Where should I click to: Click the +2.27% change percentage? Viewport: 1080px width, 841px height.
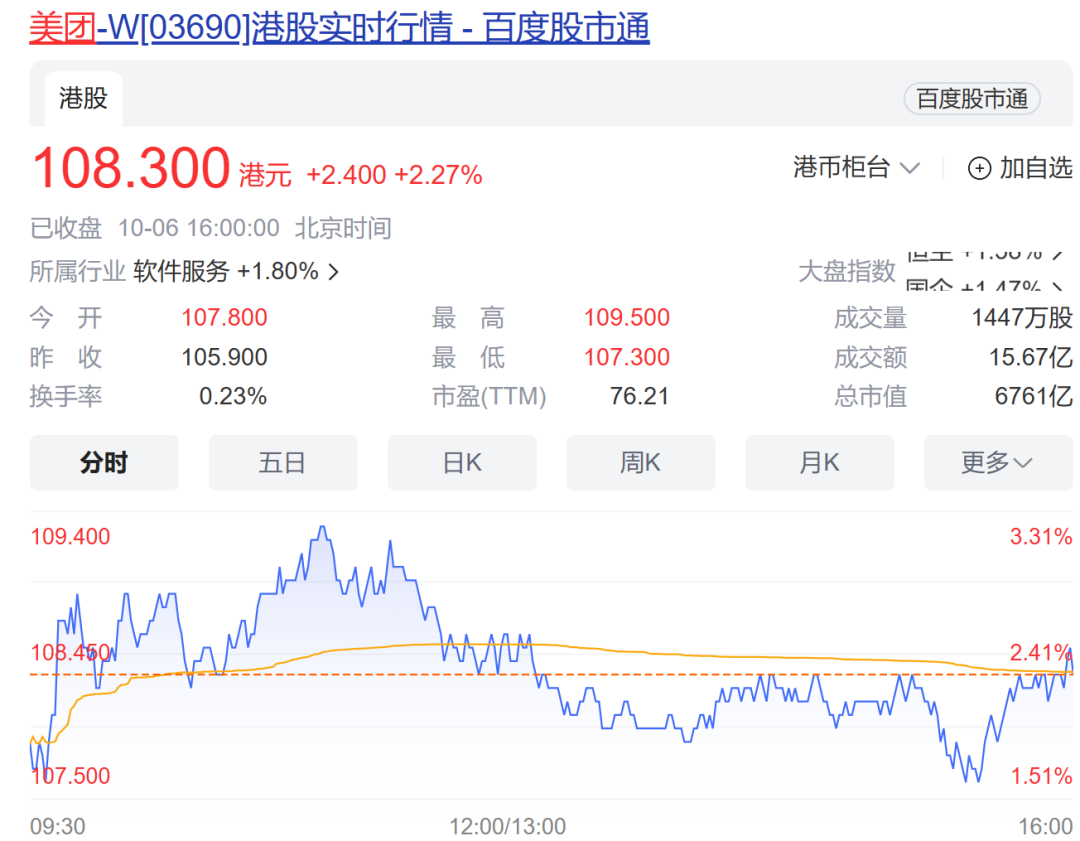438,175
